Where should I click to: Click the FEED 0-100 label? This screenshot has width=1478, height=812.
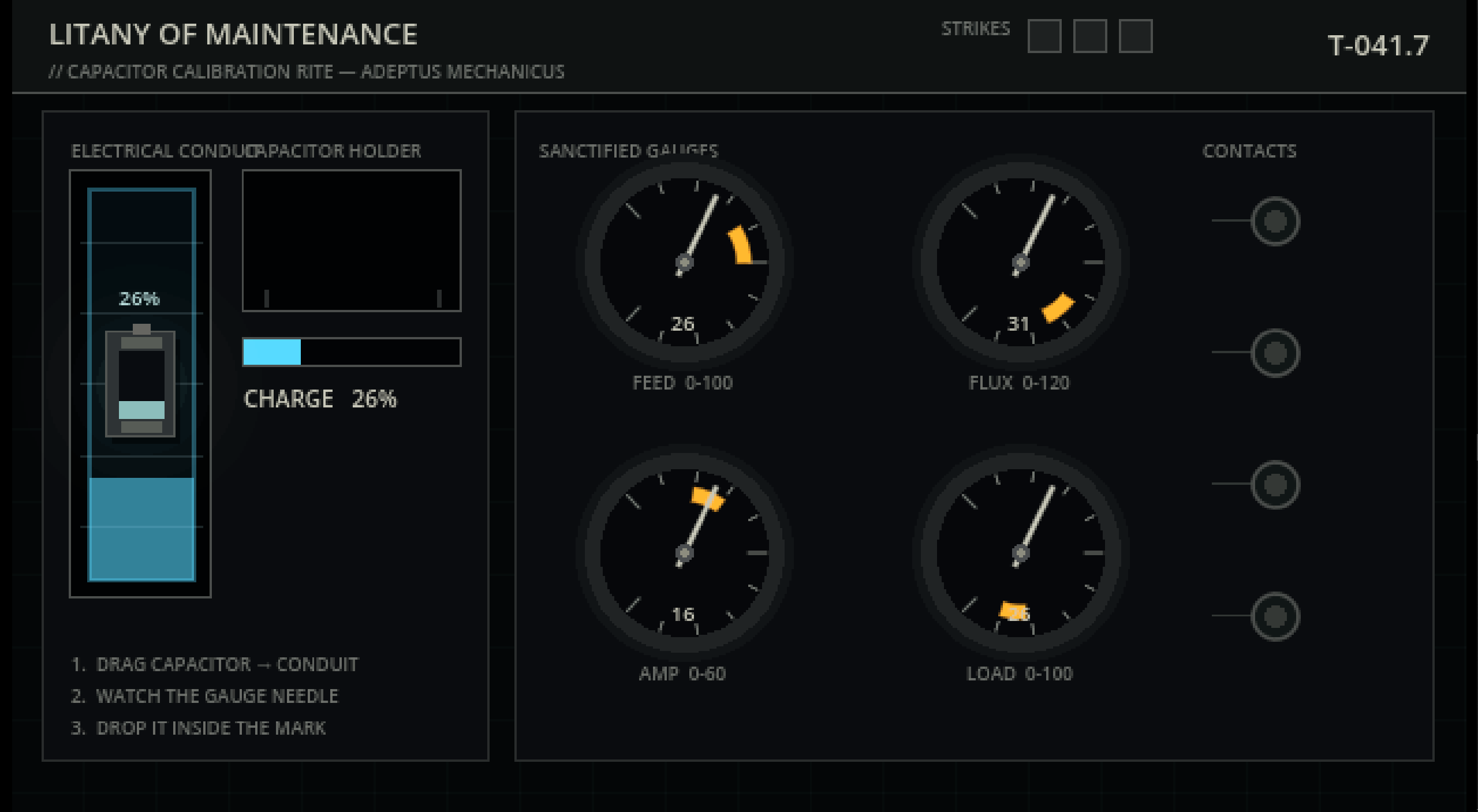tap(682, 383)
